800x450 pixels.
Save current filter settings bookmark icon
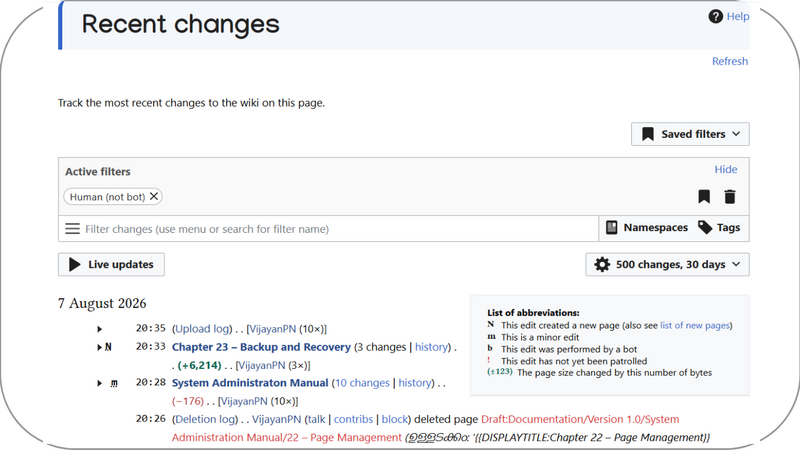coord(704,196)
